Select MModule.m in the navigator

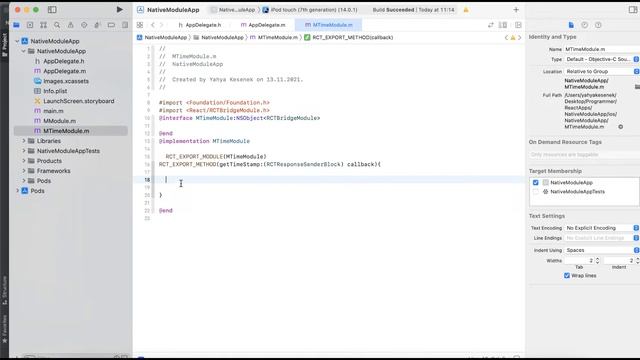click(x=60, y=121)
